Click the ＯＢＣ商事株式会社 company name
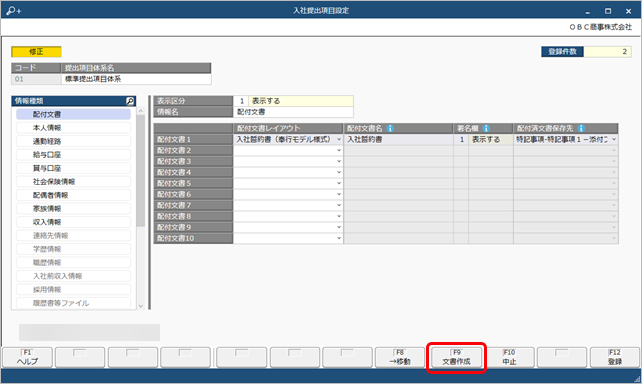The image size is (642, 384). (601, 27)
